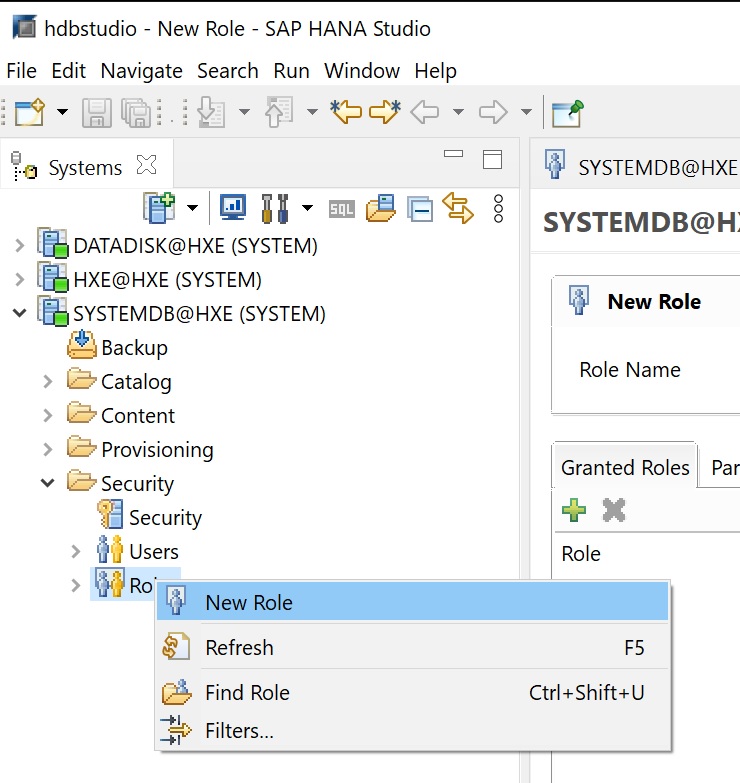Select Find Role in context menu
This screenshot has height=783, width=740.
tap(247, 692)
